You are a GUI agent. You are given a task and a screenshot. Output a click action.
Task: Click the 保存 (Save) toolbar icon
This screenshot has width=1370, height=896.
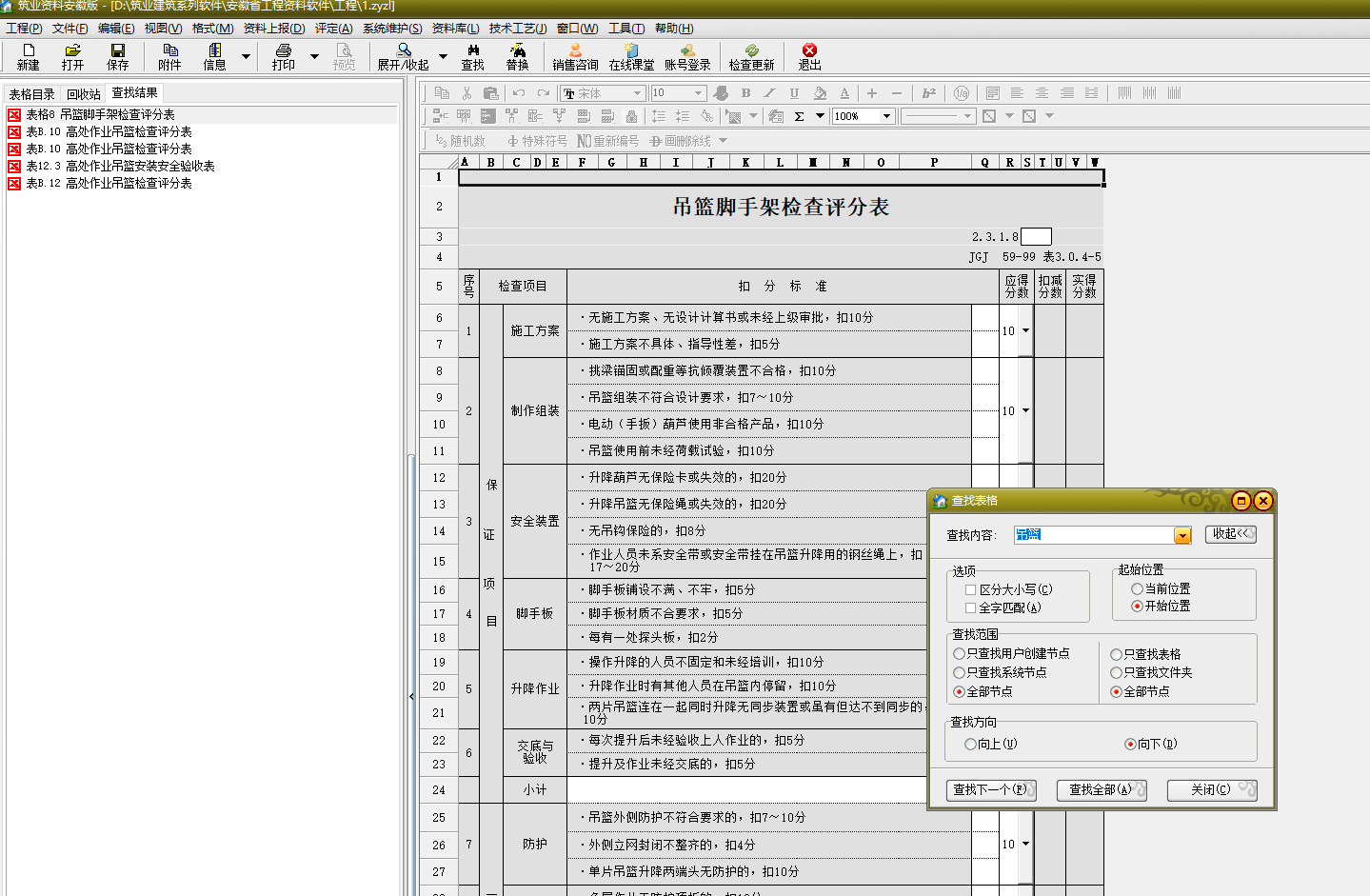(x=117, y=57)
